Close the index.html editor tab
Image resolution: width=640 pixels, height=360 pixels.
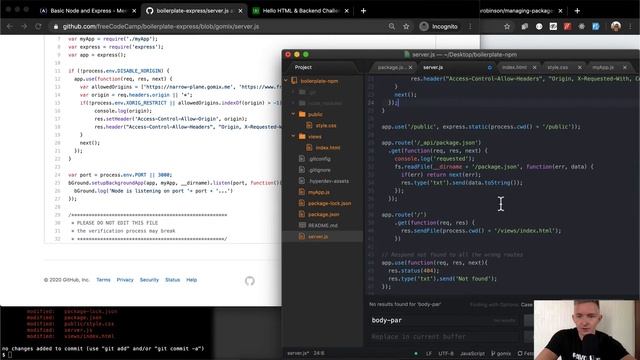tap(534, 67)
